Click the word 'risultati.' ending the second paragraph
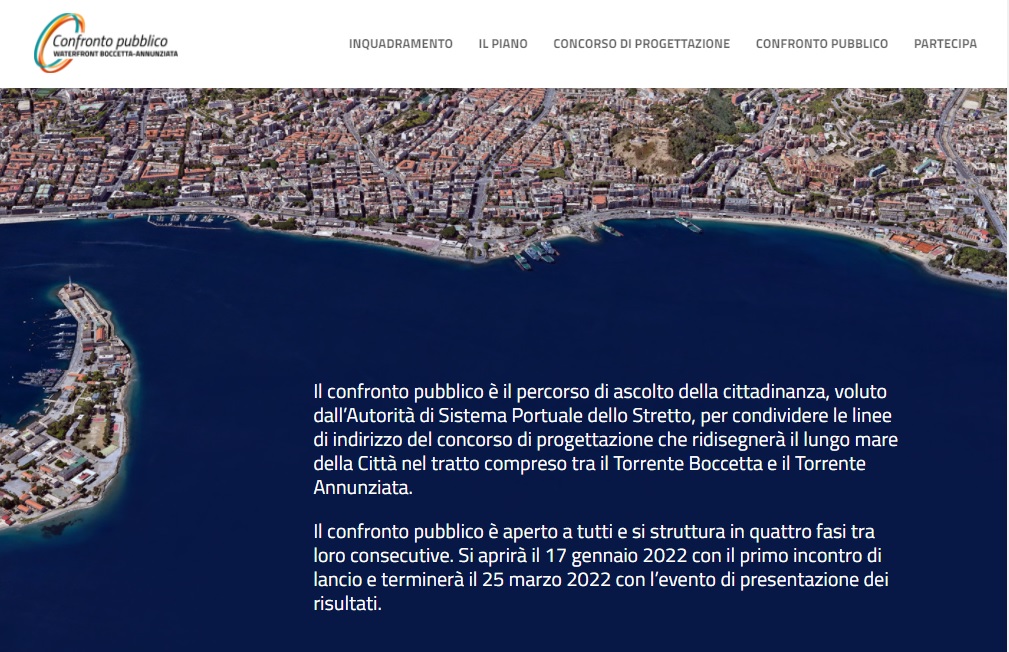The width and height of the screenshot is (1009, 652). coord(347,604)
